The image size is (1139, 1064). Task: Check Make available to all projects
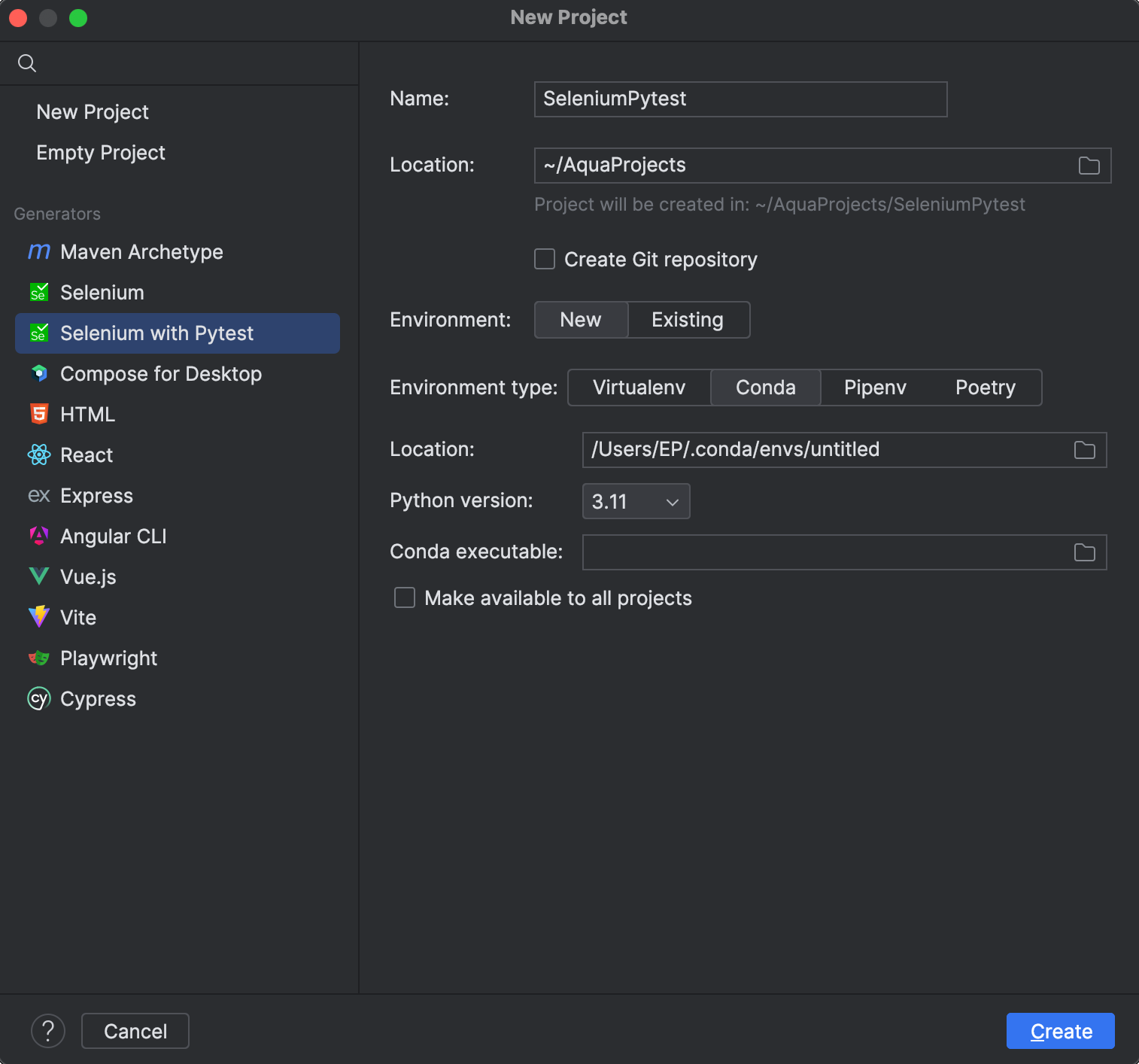point(404,597)
